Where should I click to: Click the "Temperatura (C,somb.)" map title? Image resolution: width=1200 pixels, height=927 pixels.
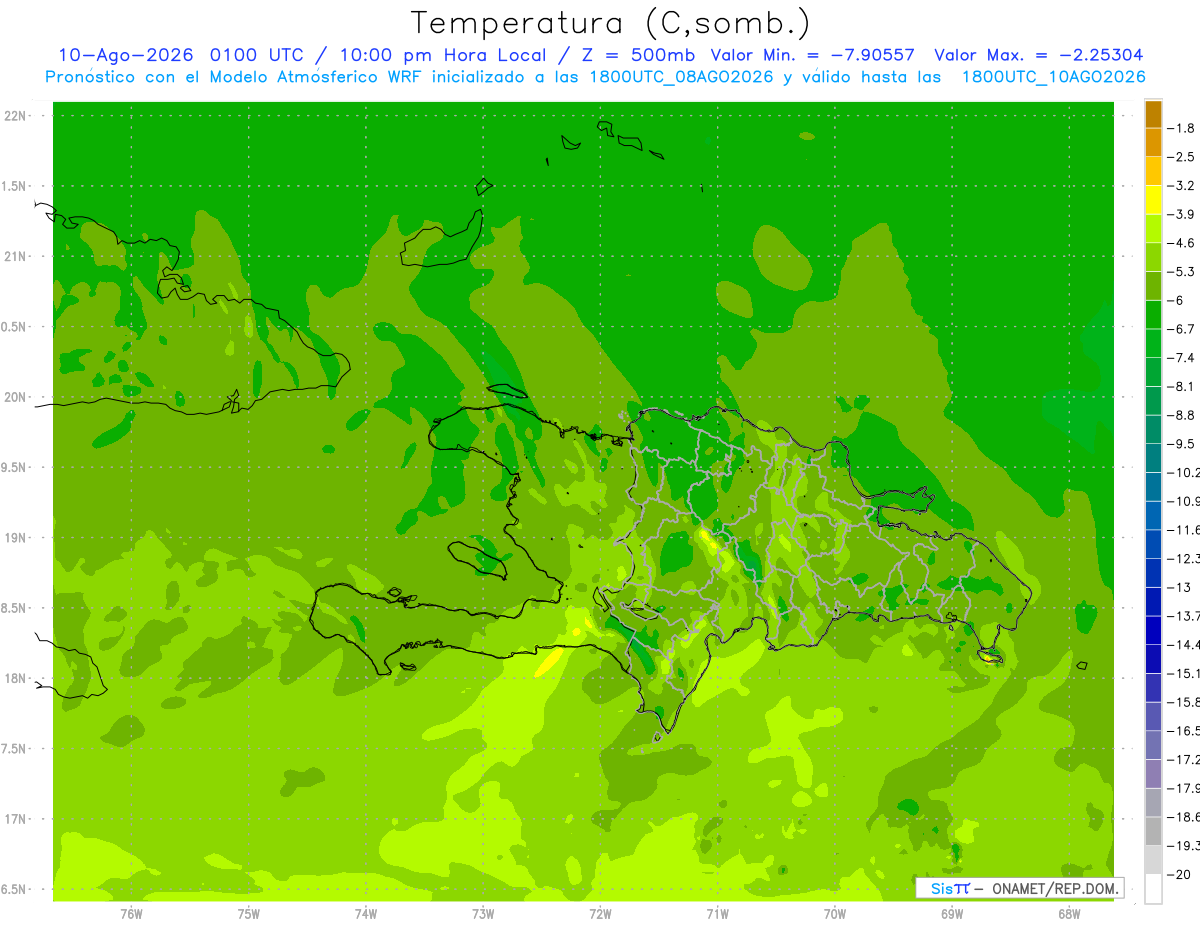tap(611, 23)
